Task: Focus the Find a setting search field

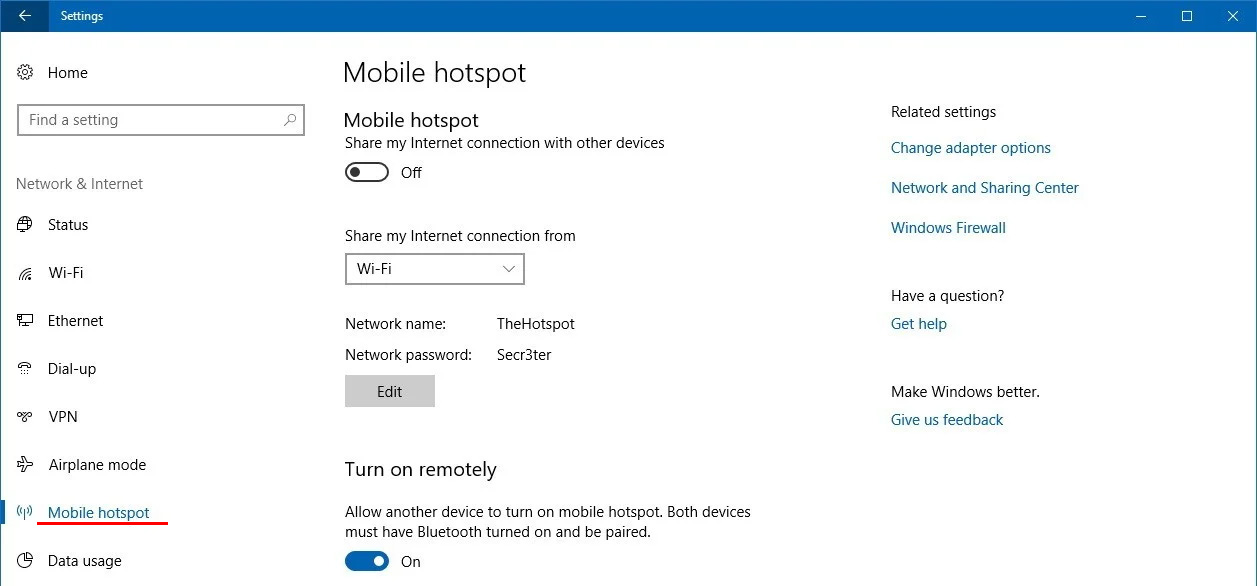Action: (x=150, y=120)
